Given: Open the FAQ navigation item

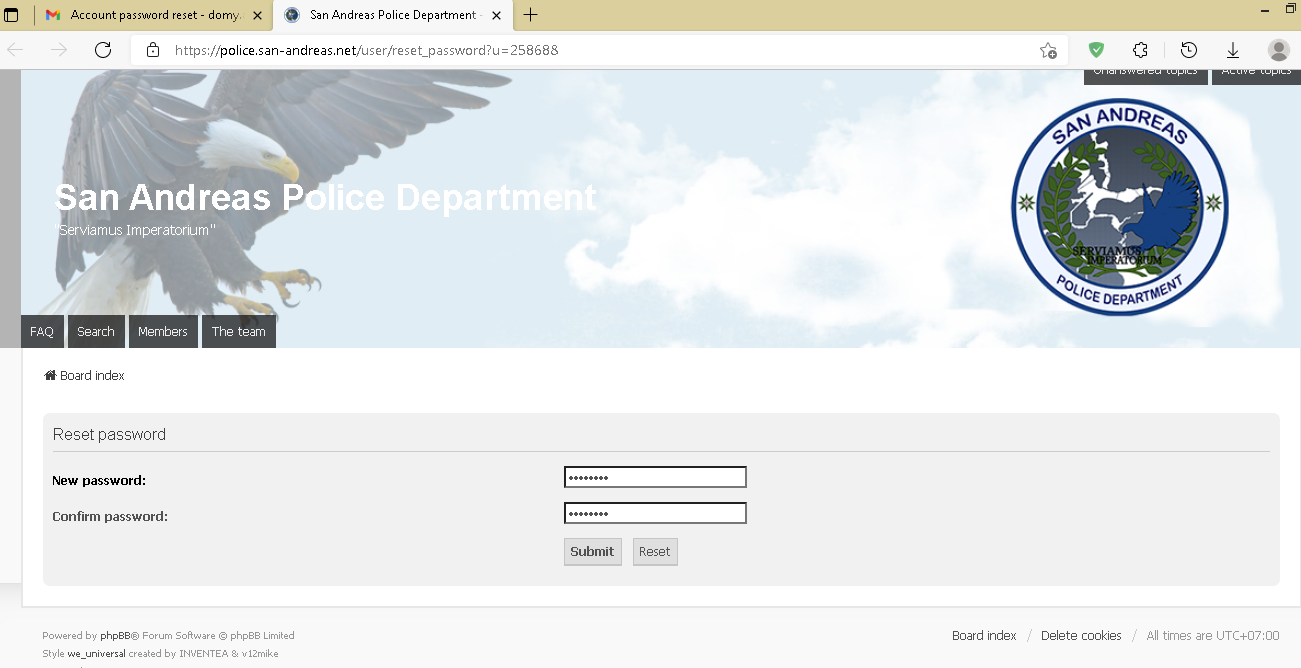Looking at the screenshot, I should point(42,332).
